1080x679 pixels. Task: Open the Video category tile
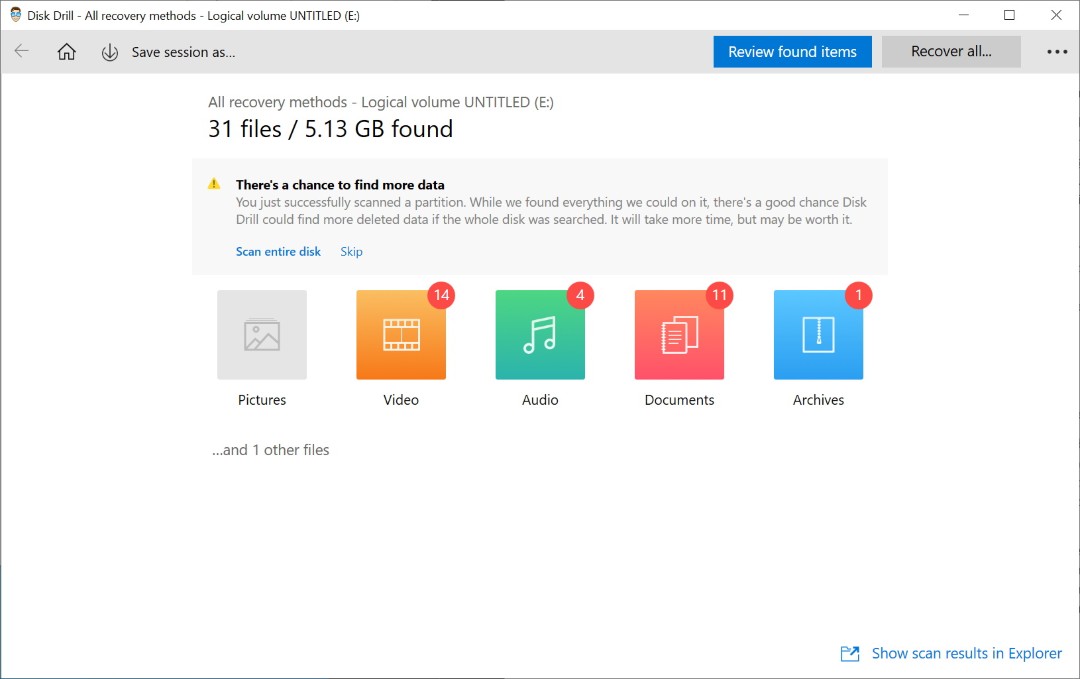(401, 335)
